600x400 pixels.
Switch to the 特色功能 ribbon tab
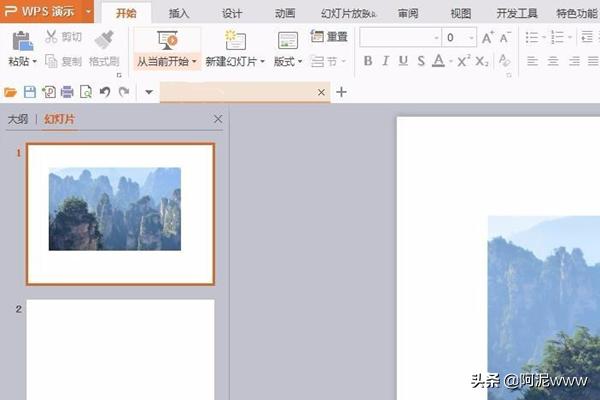pos(577,14)
